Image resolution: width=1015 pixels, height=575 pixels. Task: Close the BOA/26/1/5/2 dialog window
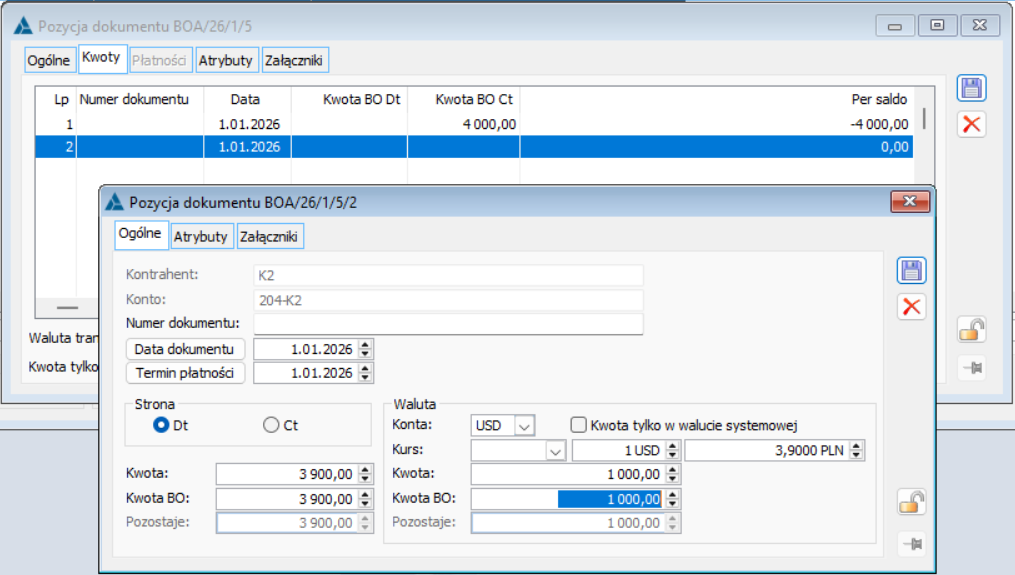click(x=910, y=201)
